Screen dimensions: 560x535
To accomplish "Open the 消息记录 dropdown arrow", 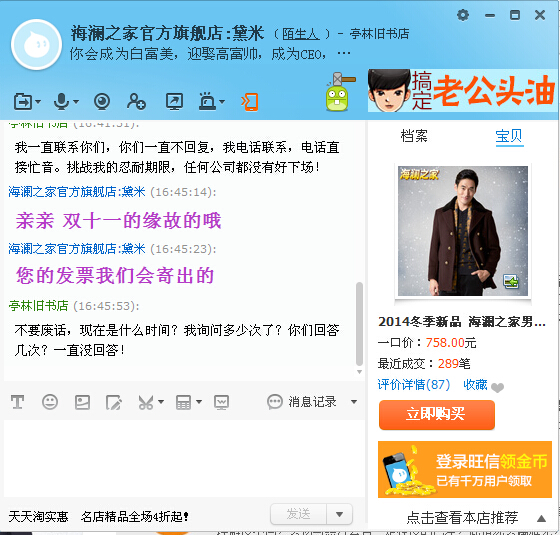I will pyautogui.click(x=354, y=402).
